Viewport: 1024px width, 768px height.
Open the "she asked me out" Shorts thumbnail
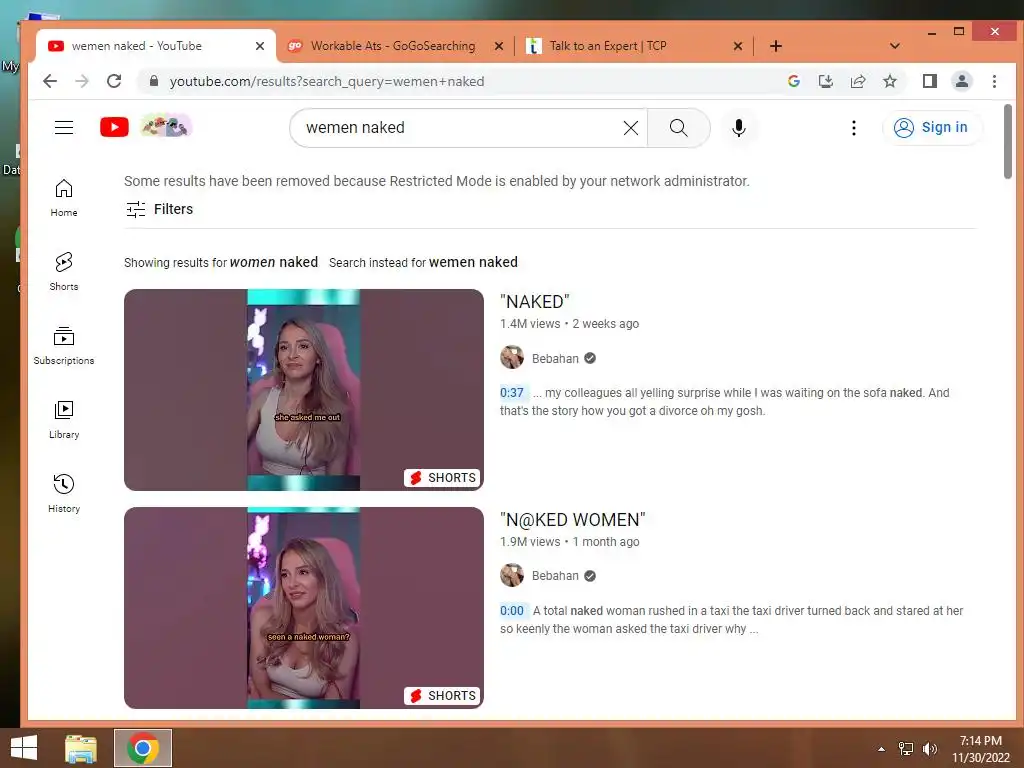coord(304,390)
